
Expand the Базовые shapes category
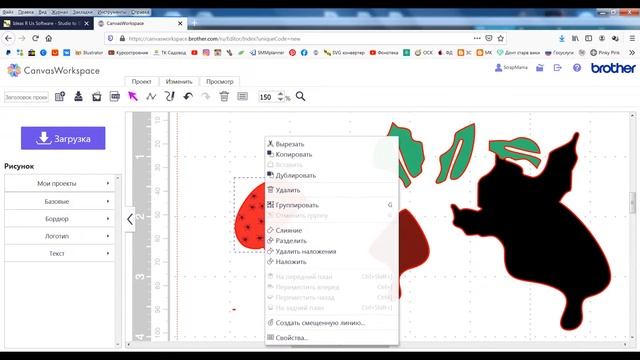pos(60,201)
